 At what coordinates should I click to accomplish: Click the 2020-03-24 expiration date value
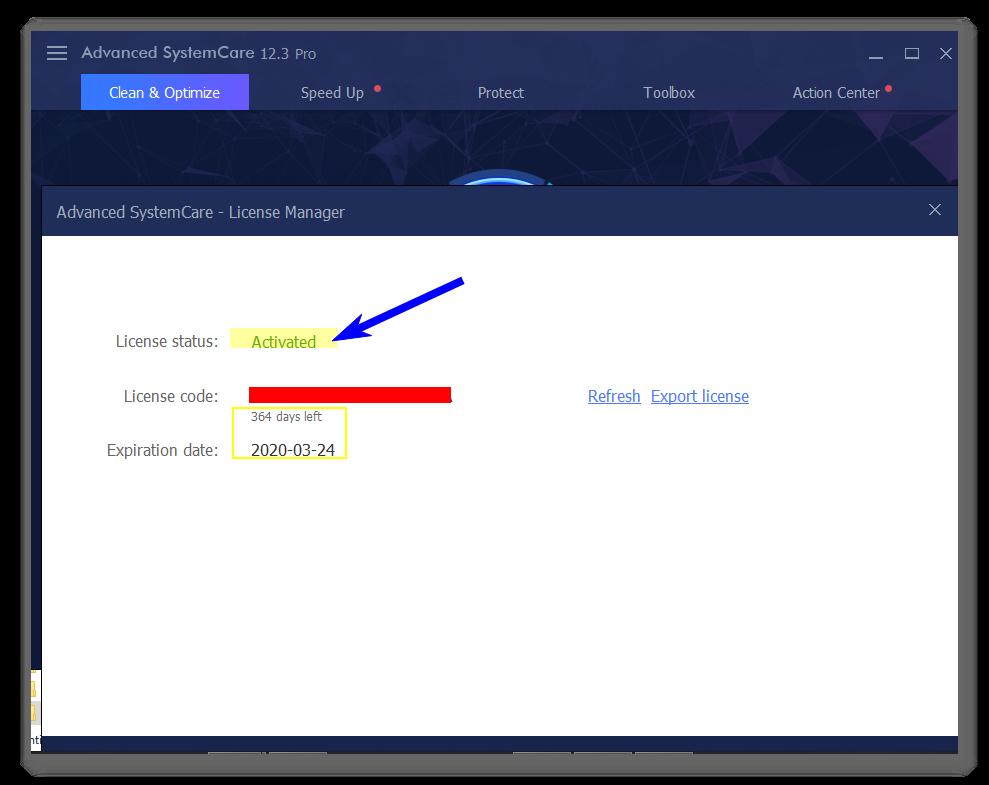[293, 450]
